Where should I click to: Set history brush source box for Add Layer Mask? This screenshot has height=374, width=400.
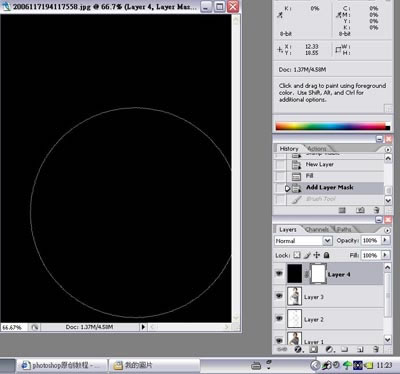click(281, 188)
